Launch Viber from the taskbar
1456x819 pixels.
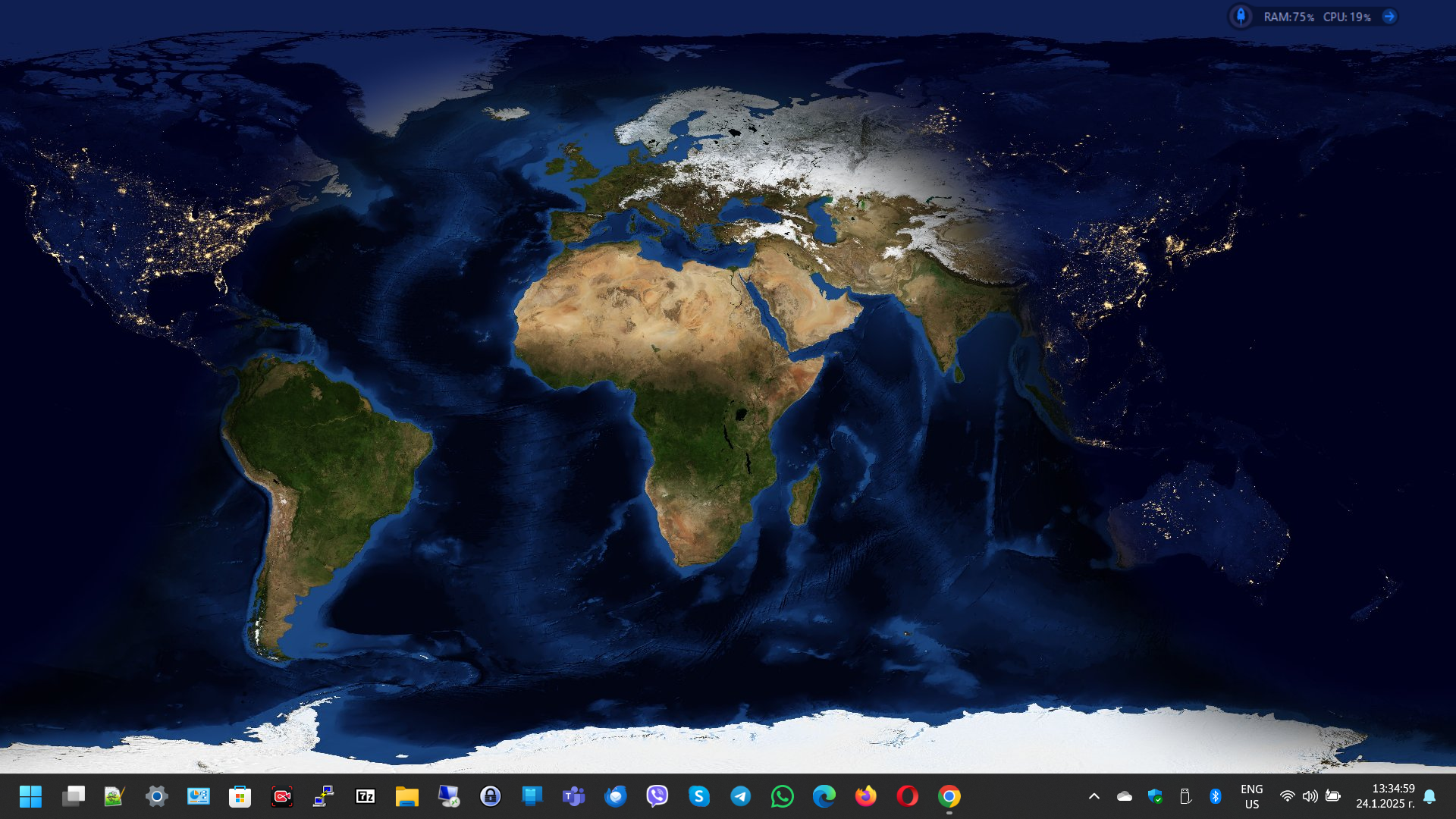coord(657,796)
